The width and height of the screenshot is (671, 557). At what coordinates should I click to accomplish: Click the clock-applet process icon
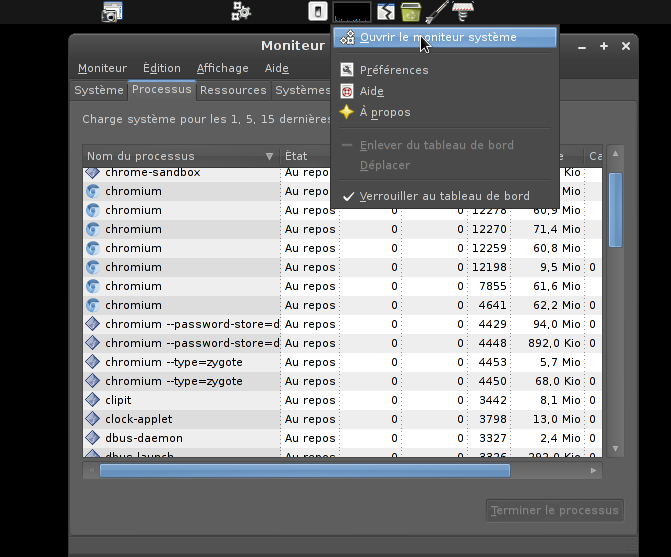click(x=92, y=419)
